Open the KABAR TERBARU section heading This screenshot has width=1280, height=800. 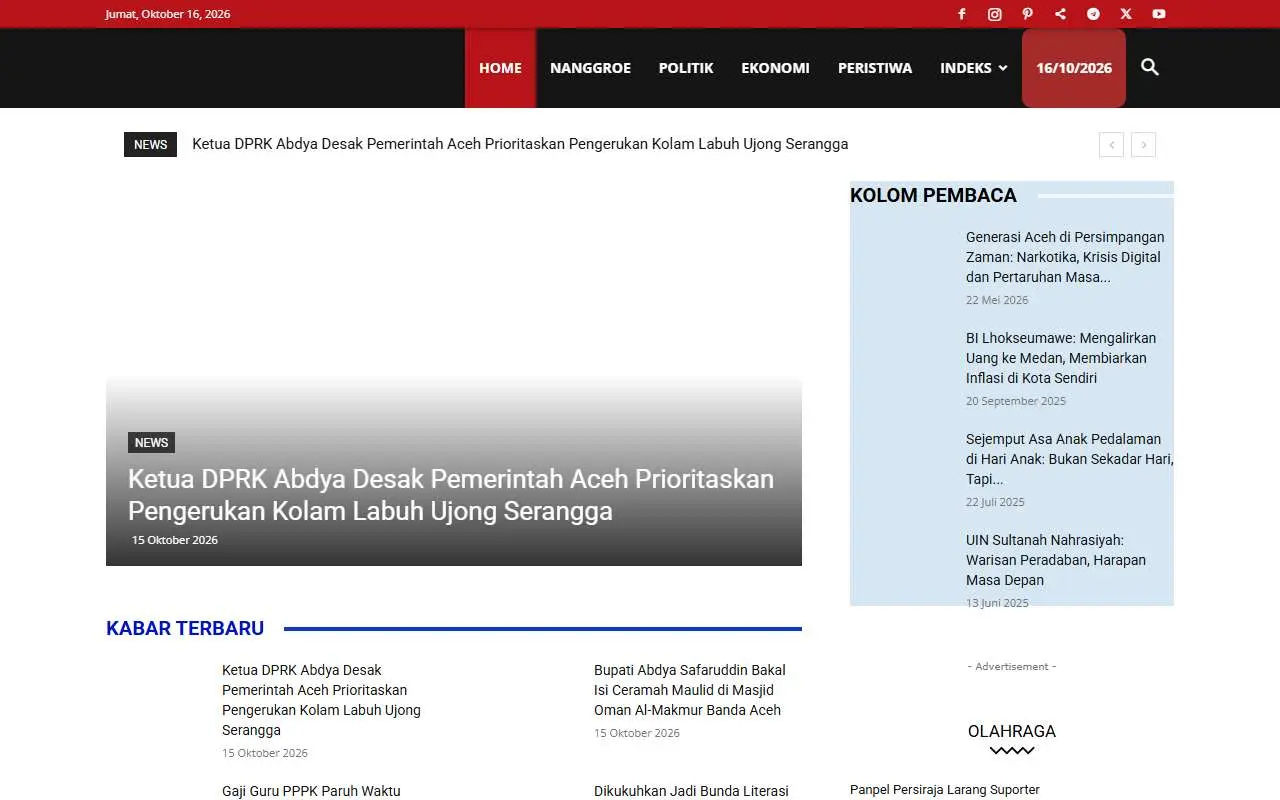(185, 628)
